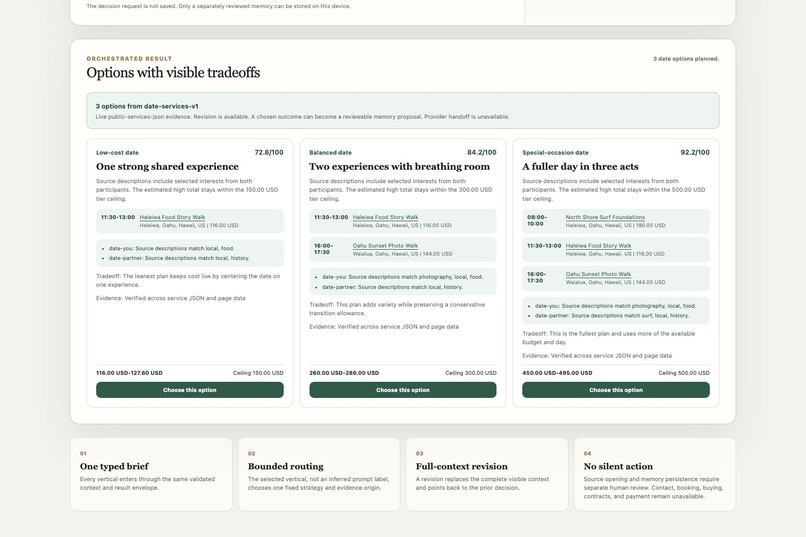This screenshot has width=806, height=537.
Task: Choose the Low-cost date option
Action: [x=190, y=390]
